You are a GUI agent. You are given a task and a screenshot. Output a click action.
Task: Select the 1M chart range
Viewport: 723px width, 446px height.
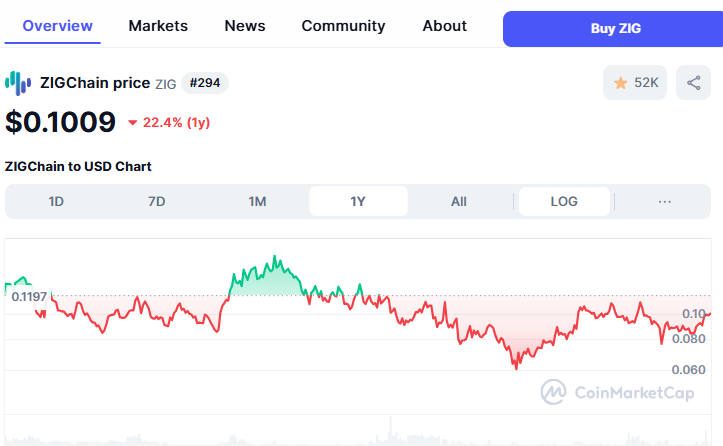click(x=257, y=202)
